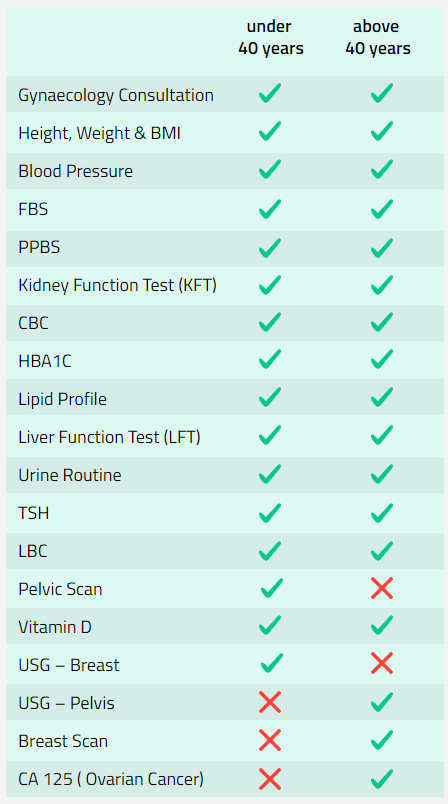Click the HBA1C row label
Screen dimensions: 448x804
(45, 361)
